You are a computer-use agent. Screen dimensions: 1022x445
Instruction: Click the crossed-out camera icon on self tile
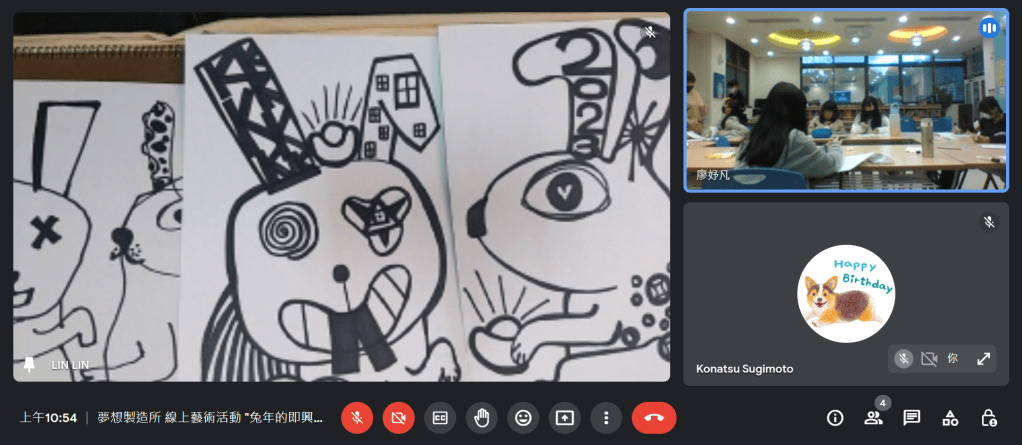[929, 358]
